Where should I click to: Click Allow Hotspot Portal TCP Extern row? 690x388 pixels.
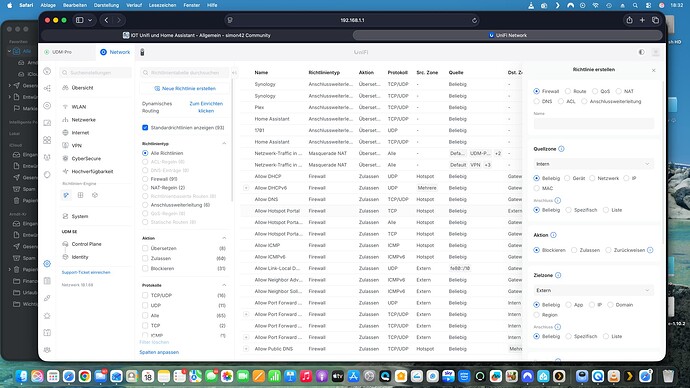click(x=381, y=211)
